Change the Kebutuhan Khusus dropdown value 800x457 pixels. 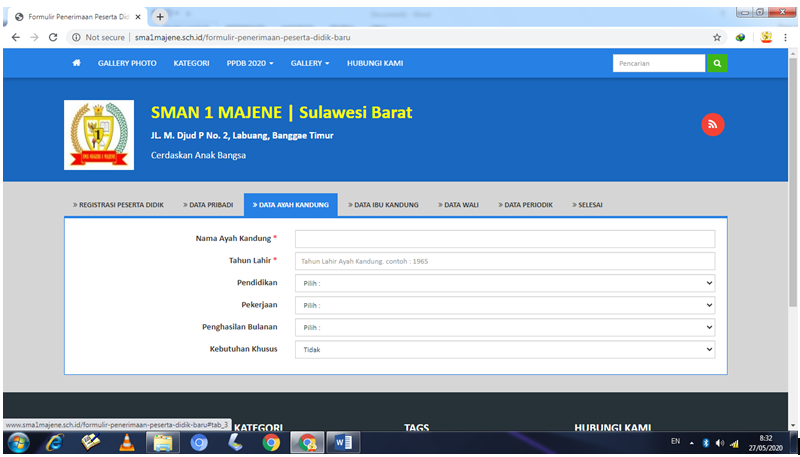[505, 349]
